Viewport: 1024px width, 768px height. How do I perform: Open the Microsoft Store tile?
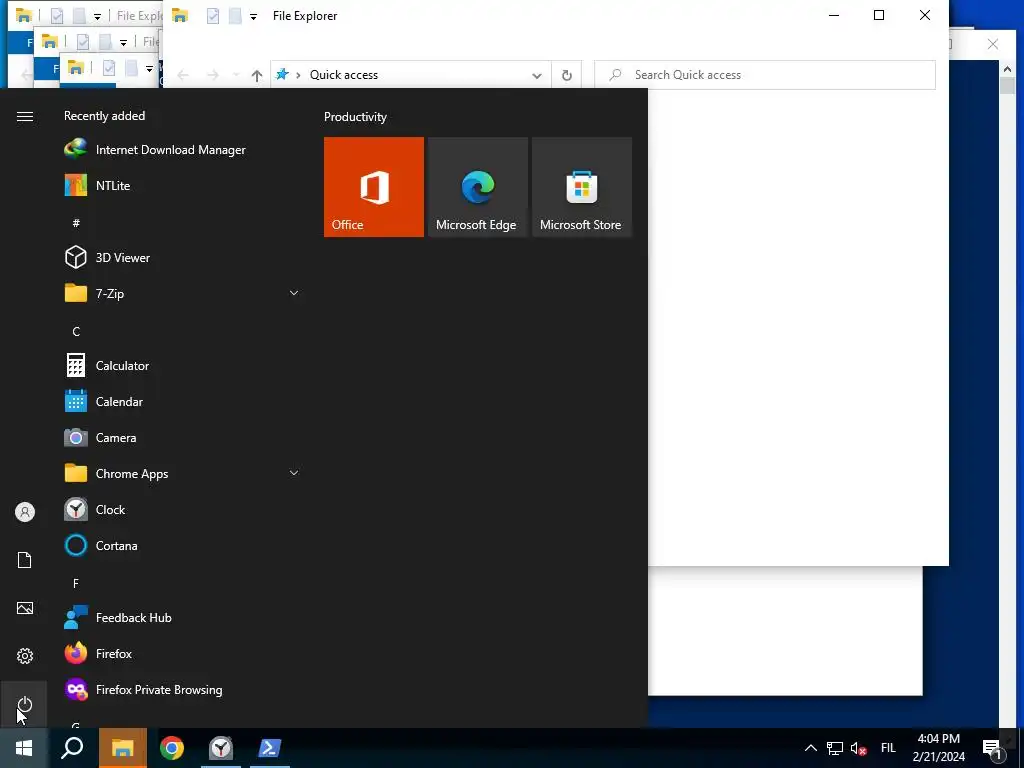582,187
